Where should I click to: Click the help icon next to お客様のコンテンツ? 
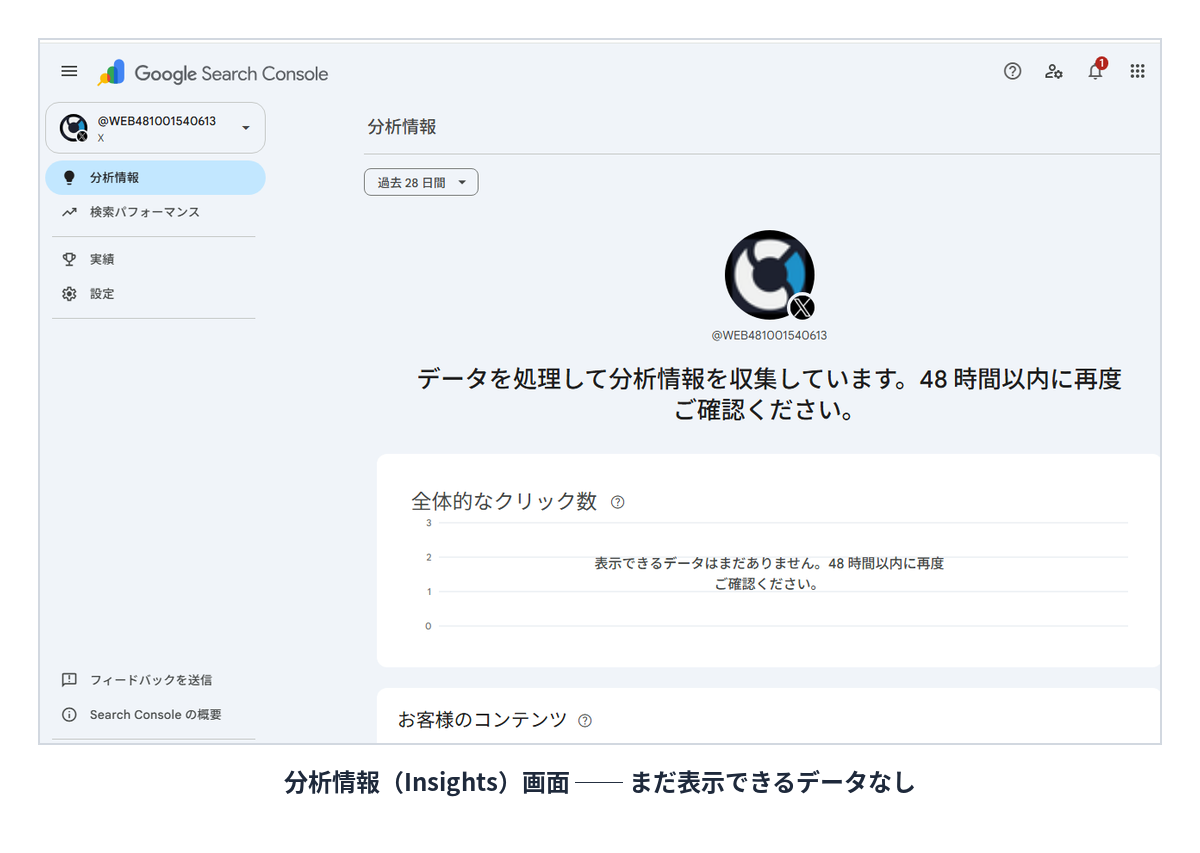[x=585, y=720]
